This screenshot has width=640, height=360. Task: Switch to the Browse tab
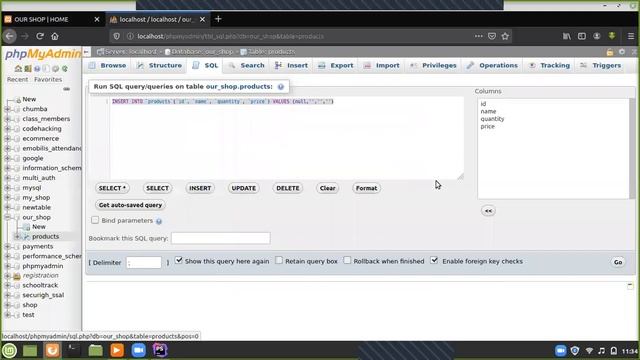108,65
